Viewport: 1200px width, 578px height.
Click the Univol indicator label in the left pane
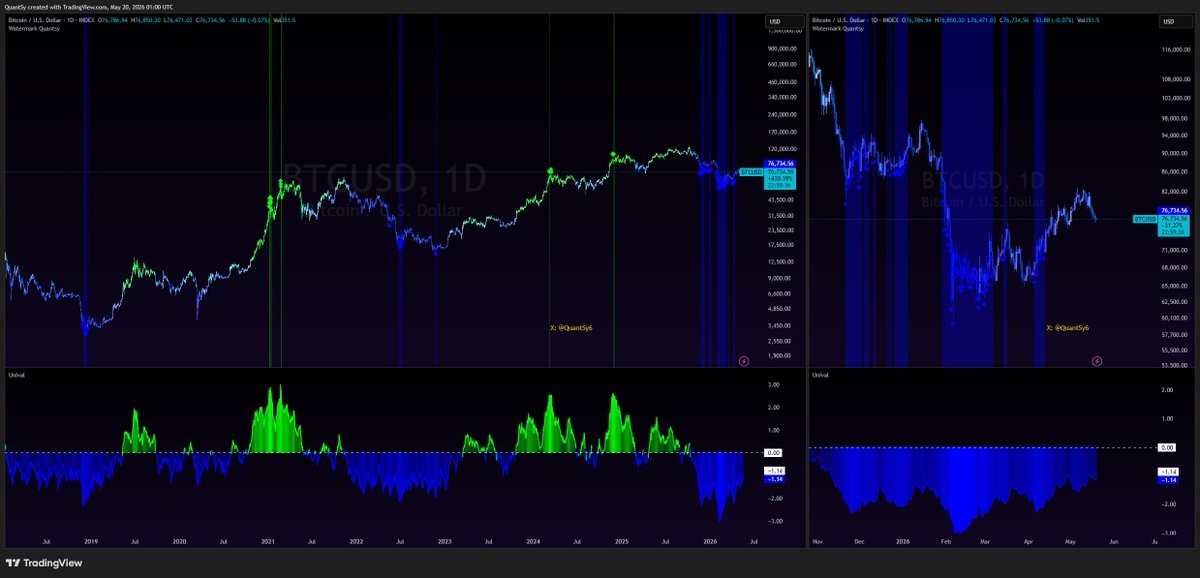coord(15,376)
